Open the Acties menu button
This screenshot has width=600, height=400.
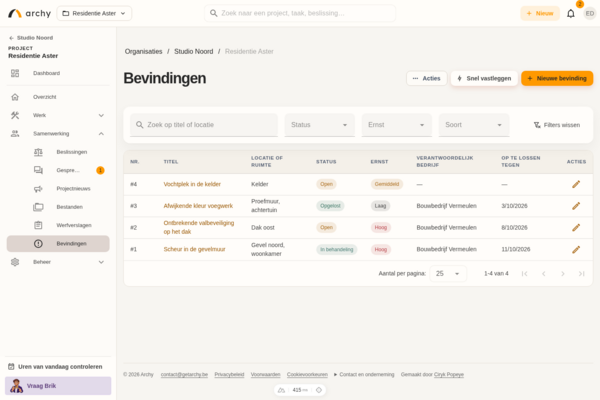(x=427, y=78)
